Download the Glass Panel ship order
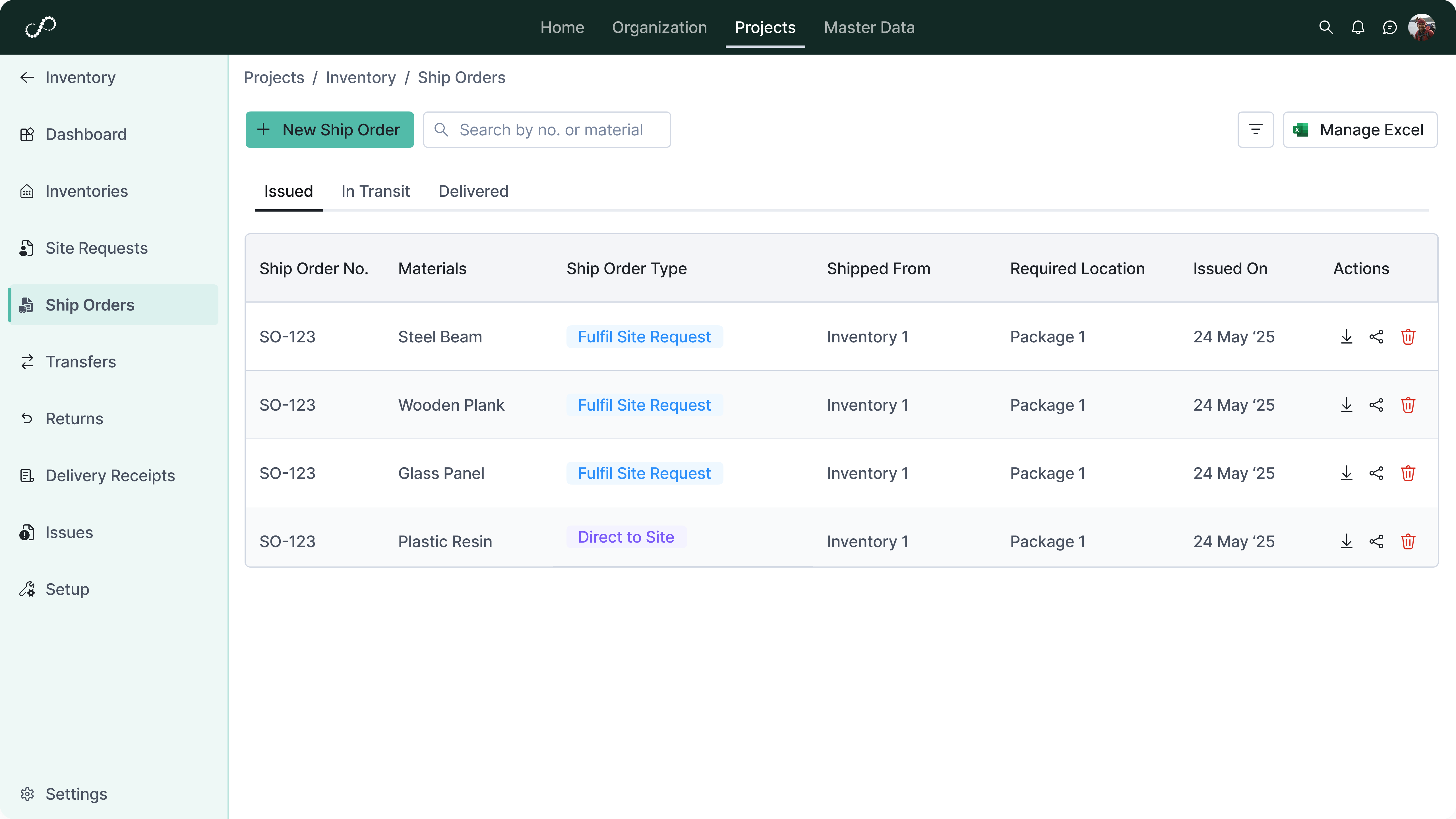1456x819 pixels. click(1346, 473)
